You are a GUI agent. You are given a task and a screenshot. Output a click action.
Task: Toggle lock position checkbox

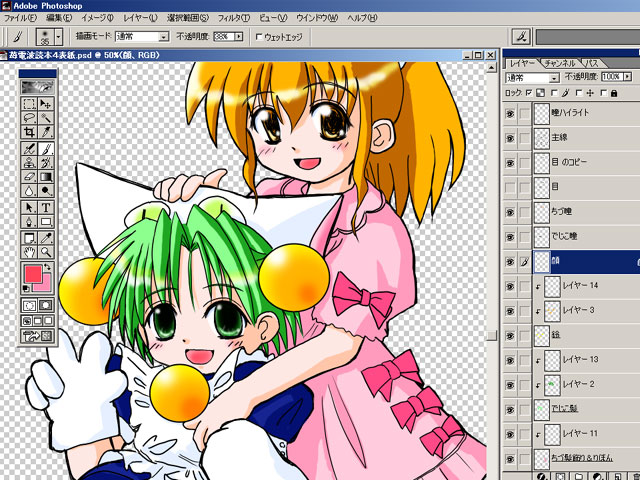pos(579,93)
